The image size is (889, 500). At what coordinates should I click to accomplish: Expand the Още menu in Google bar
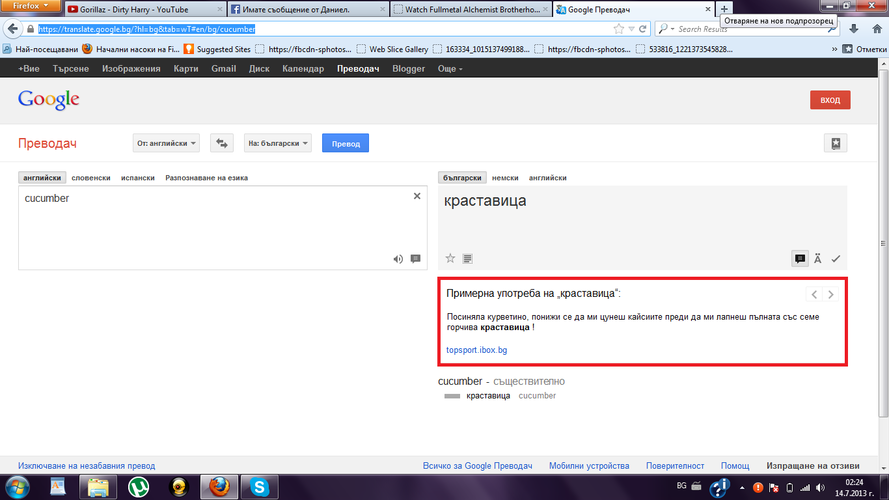[450, 69]
